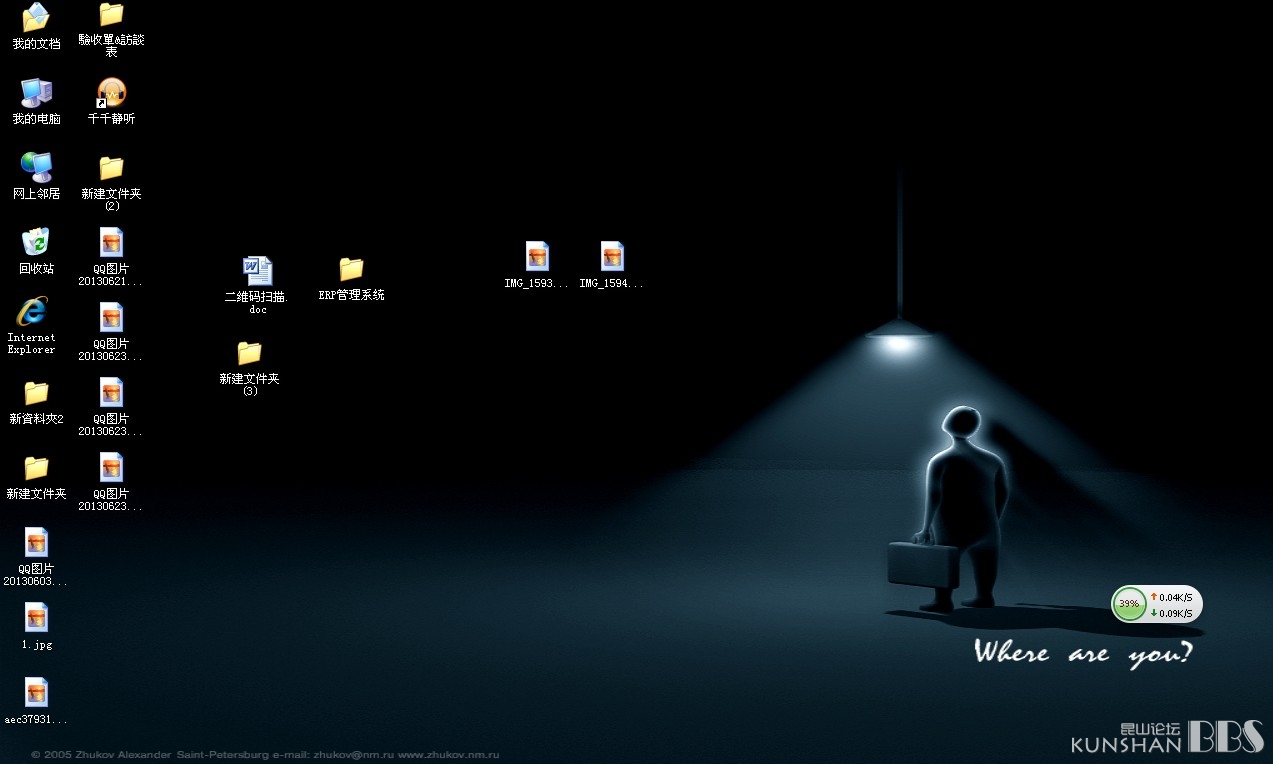Open 我的电脑 on the desktop
1273x764 pixels.
tap(36, 93)
